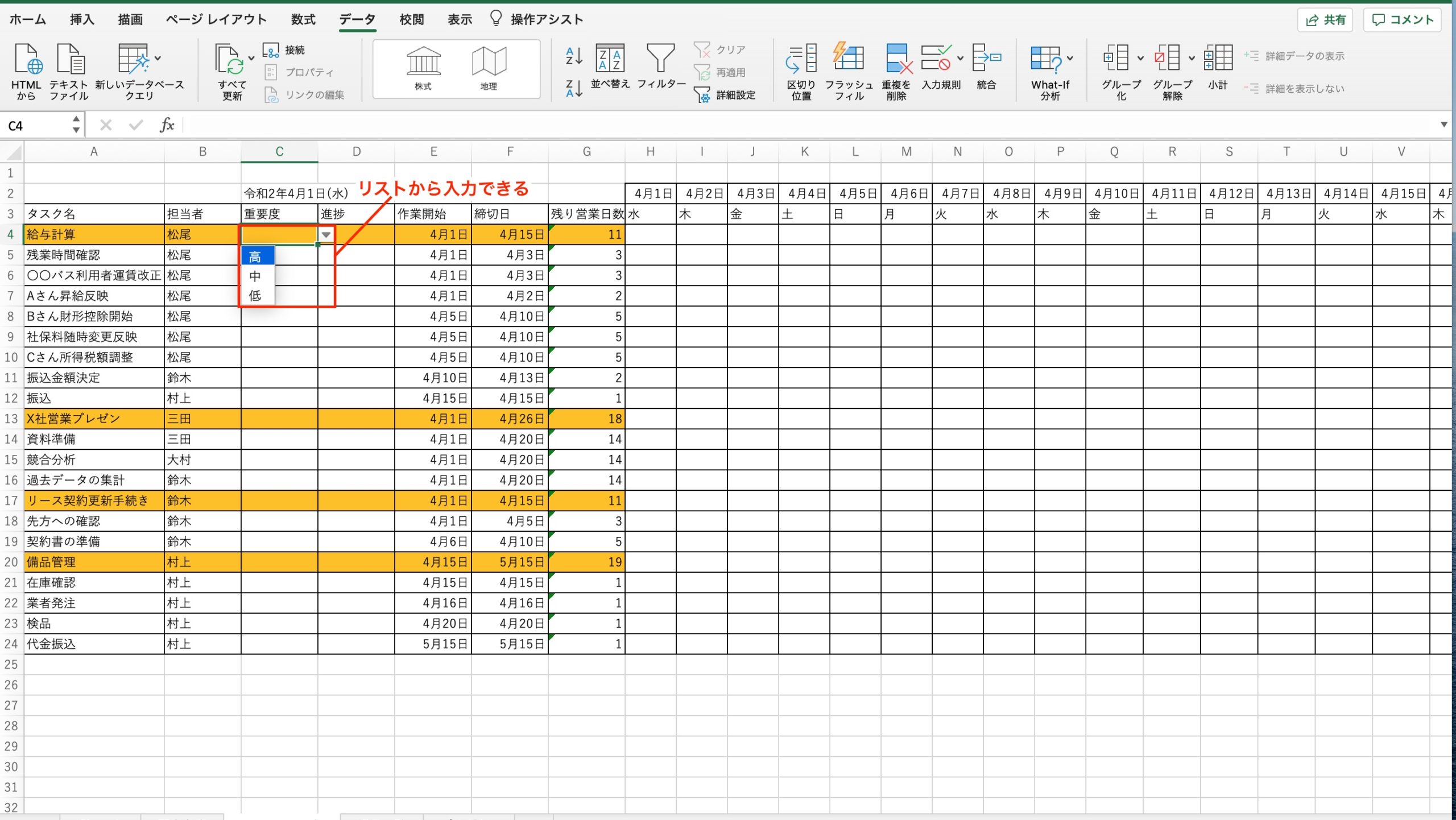Click the C4 cell dropdown arrow
1456x820 pixels.
tap(326, 234)
